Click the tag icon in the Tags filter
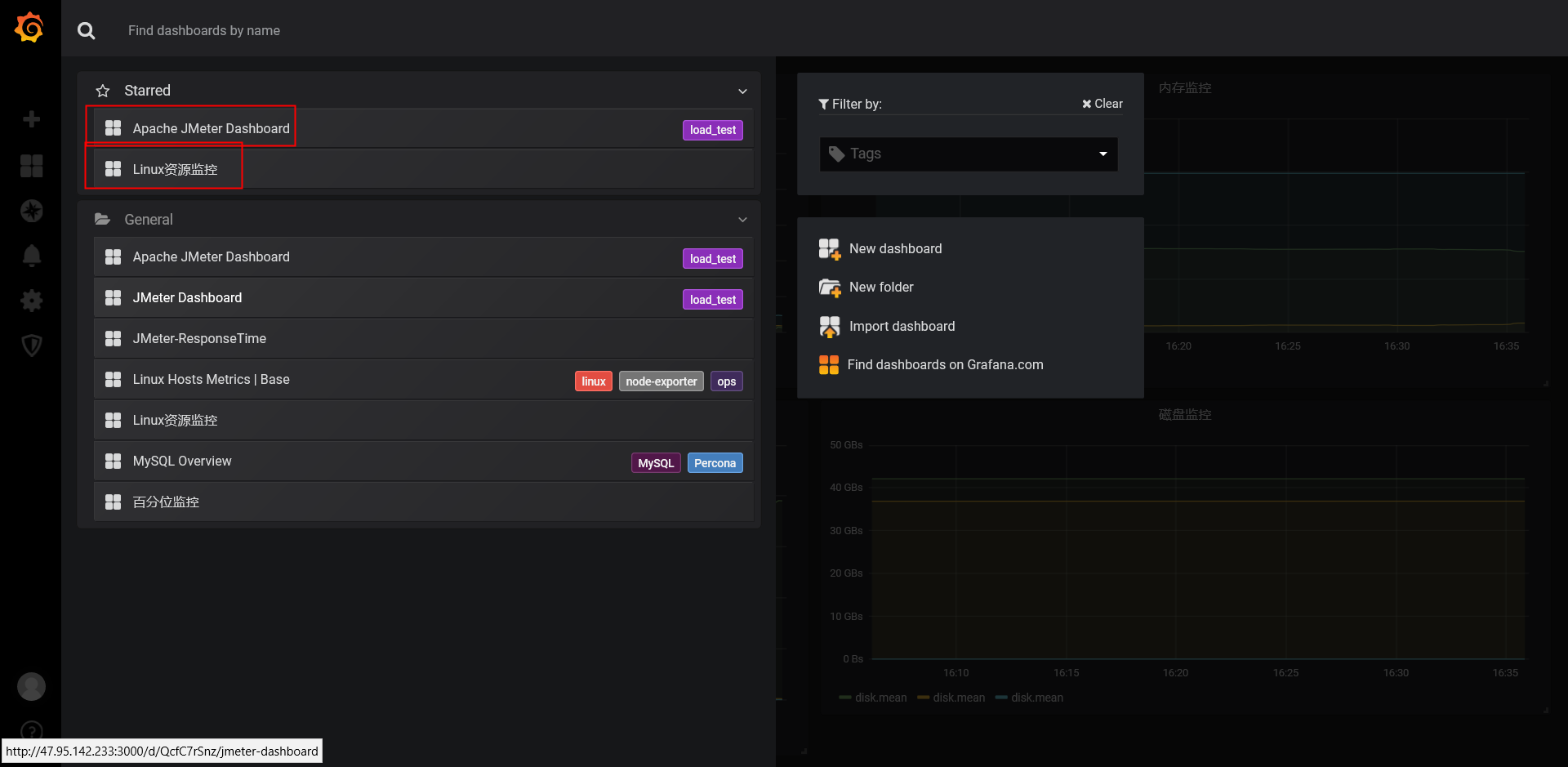This screenshot has height=767, width=1568. (836, 154)
